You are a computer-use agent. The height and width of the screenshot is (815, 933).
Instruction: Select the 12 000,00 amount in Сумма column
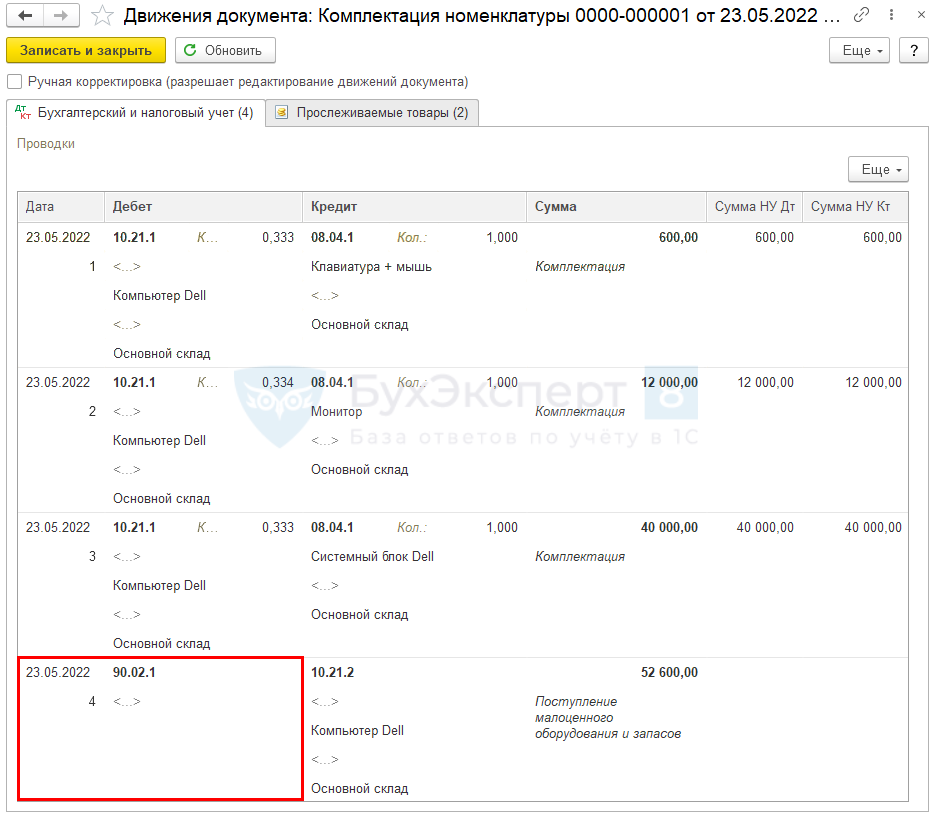click(x=669, y=383)
